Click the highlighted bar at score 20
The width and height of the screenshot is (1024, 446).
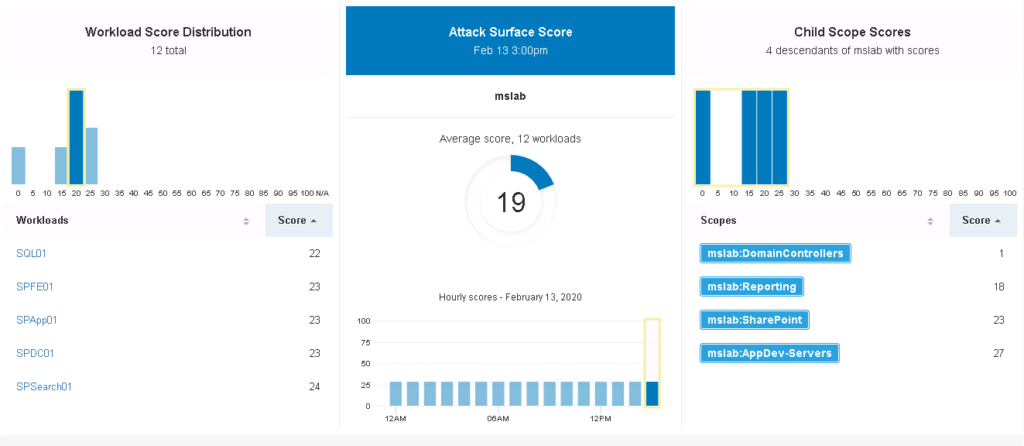[76, 137]
